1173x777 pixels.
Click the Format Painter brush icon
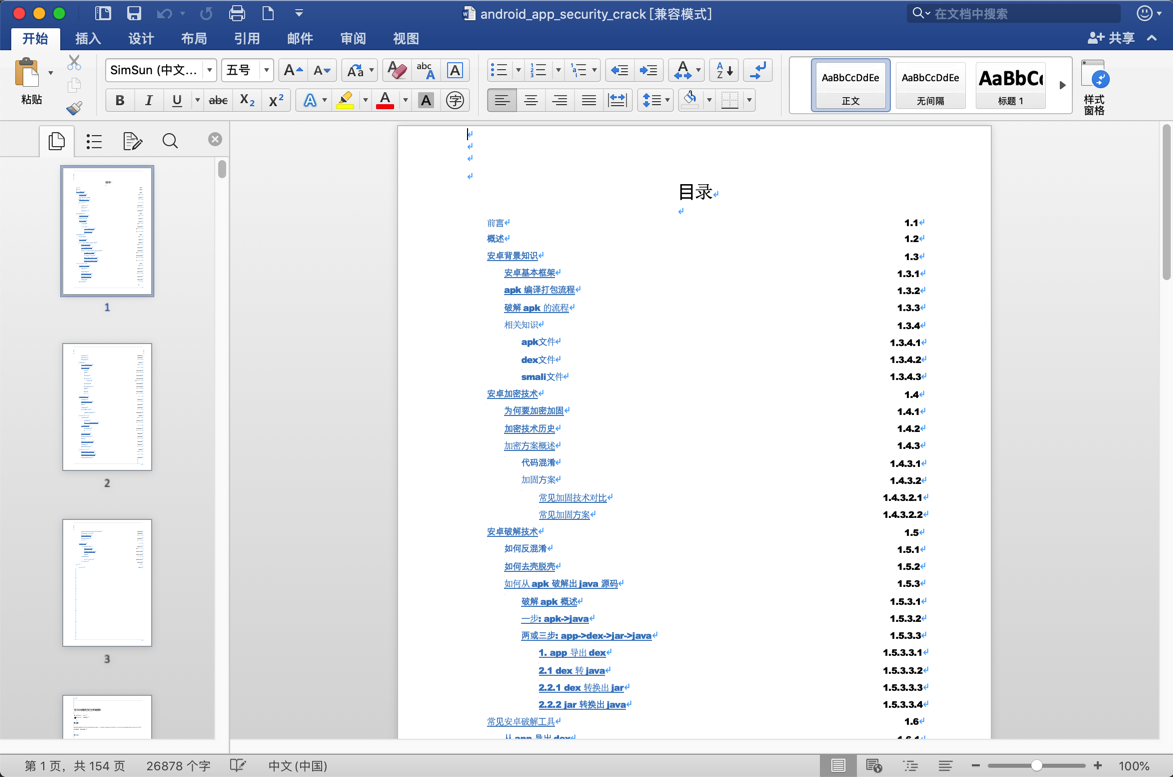click(x=74, y=108)
